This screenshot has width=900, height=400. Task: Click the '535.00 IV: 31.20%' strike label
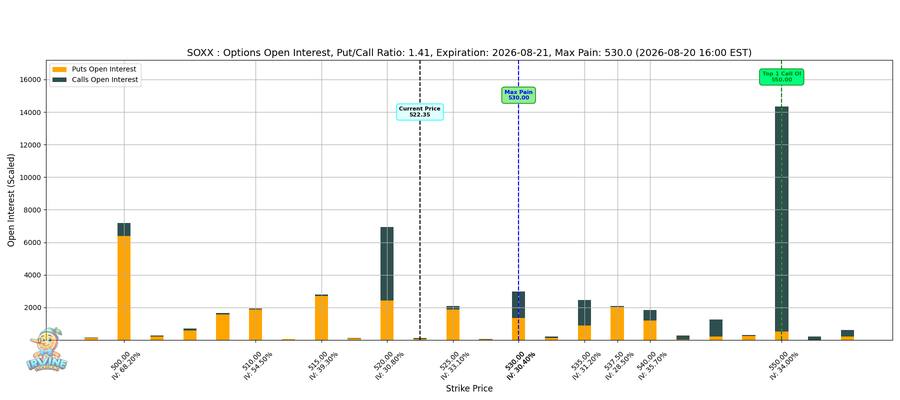(585, 366)
